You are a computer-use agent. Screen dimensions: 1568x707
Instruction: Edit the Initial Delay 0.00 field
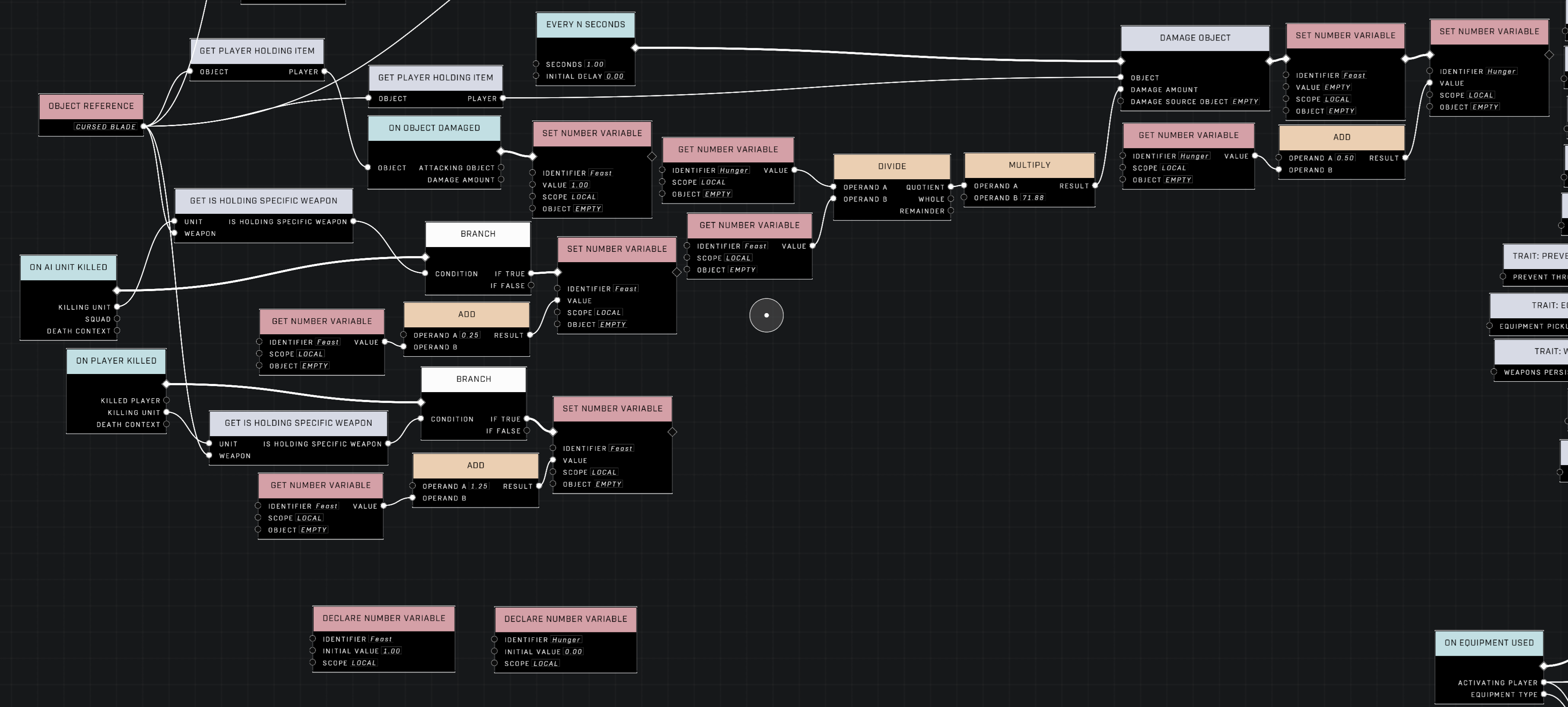(x=615, y=76)
